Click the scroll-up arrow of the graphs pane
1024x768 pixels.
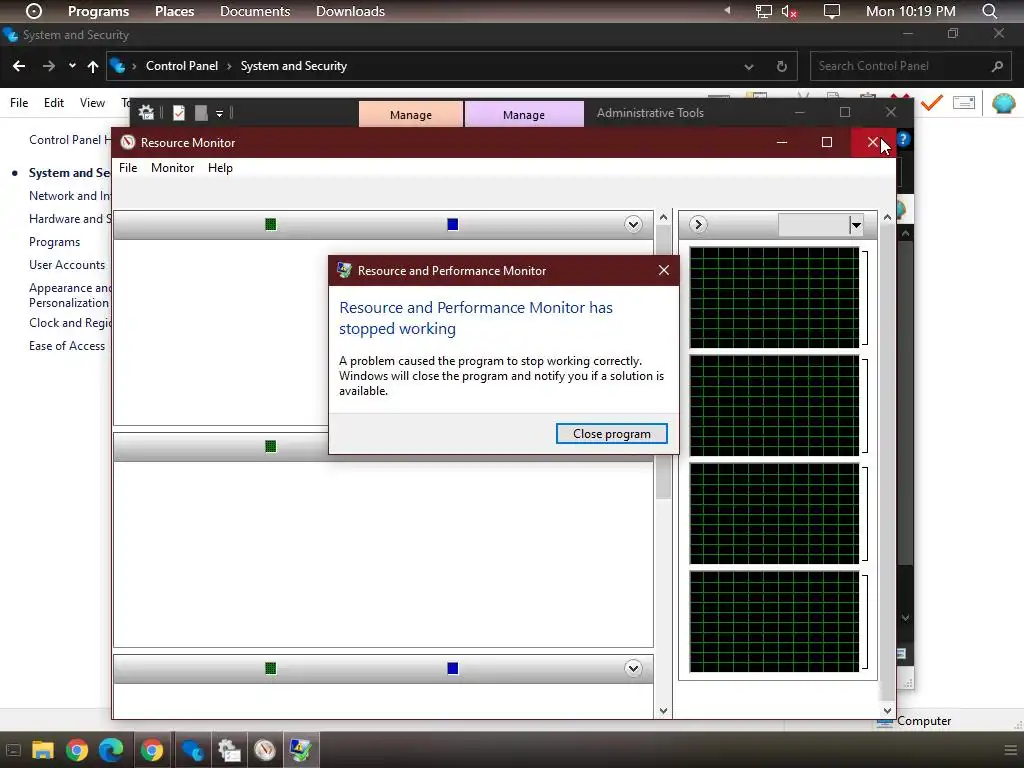[x=887, y=217]
